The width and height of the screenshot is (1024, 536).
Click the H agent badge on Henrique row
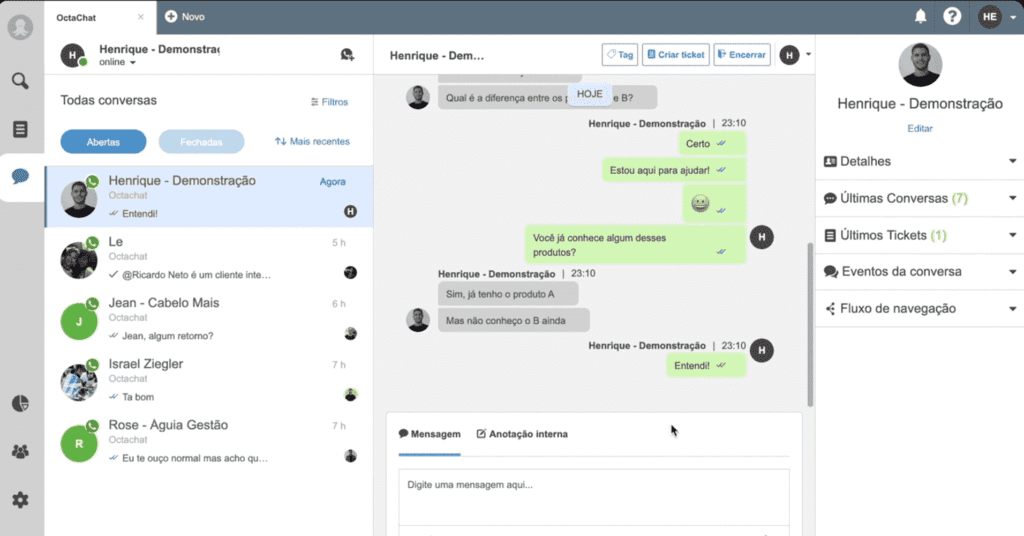351,212
